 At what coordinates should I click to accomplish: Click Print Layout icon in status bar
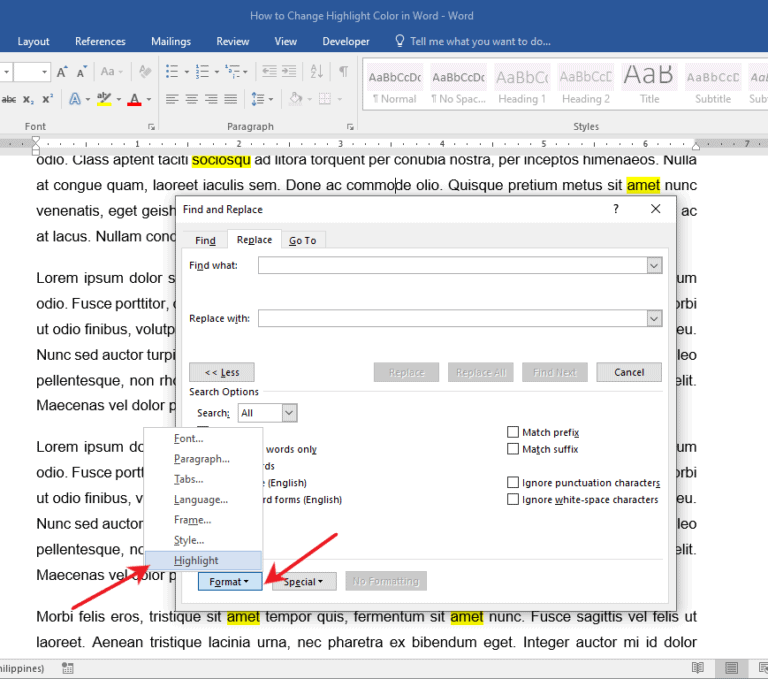point(732,668)
